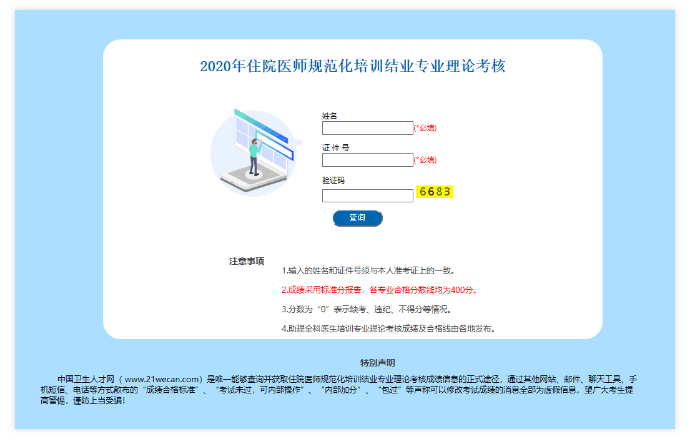Click the 注意事项 heading

[246, 261]
